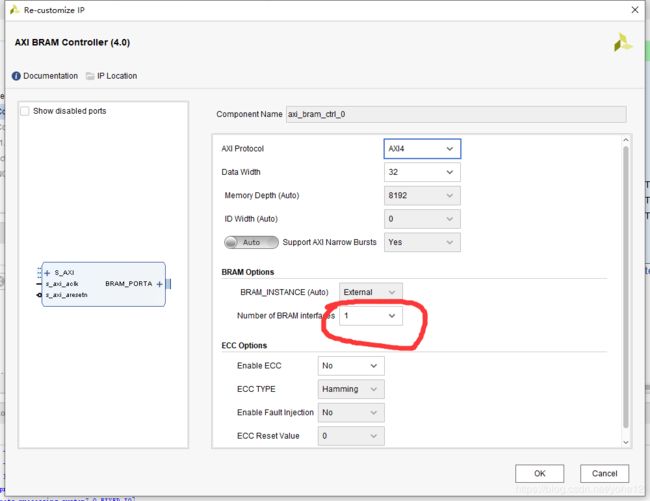Click the ECC Options section heading
The width and height of the screenshot is (650, 501).
[244, 346]
